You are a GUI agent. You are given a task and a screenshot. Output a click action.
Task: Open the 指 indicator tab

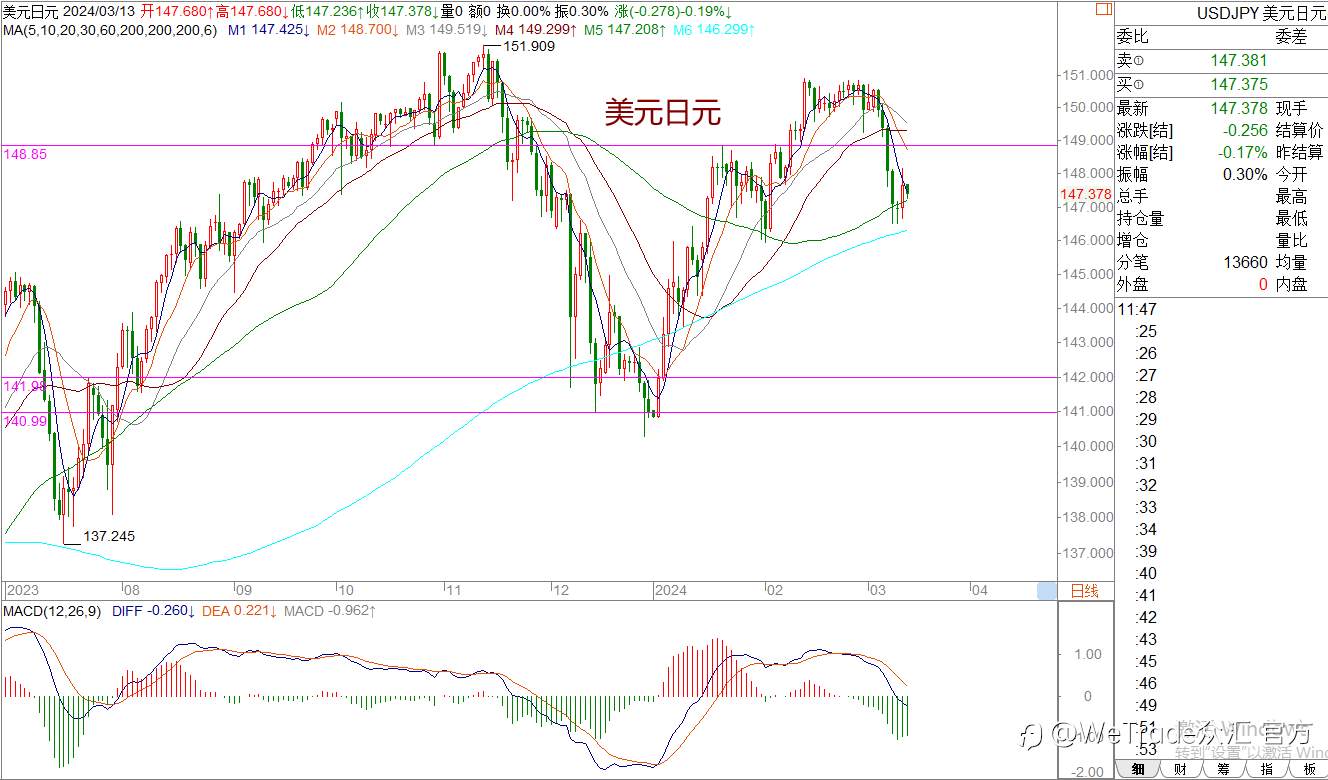(x=1266, y=769)
